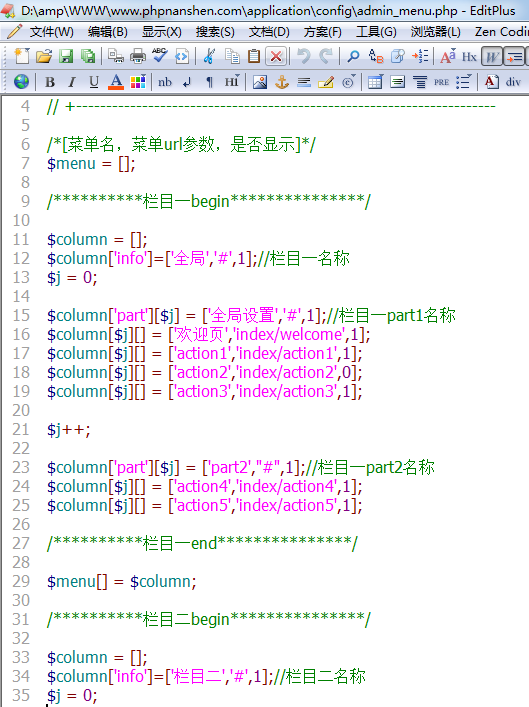Toggle the word wrap W button
The height and width of the screenshot is (707, 529).
(492, 56)
